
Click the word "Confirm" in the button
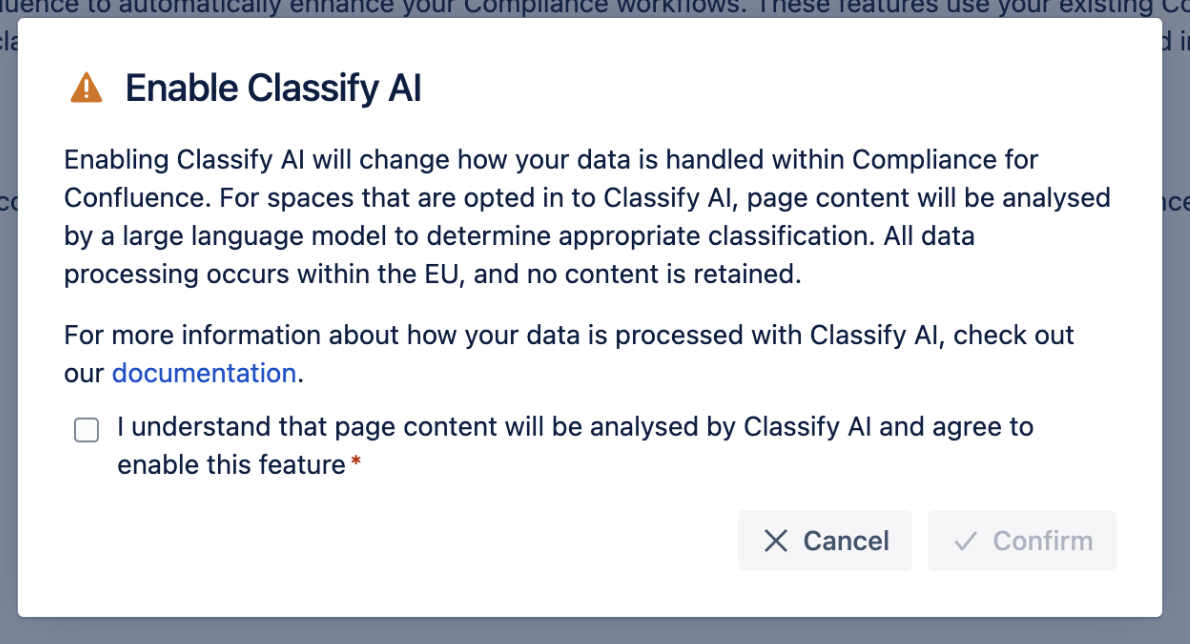(1042, 541)
